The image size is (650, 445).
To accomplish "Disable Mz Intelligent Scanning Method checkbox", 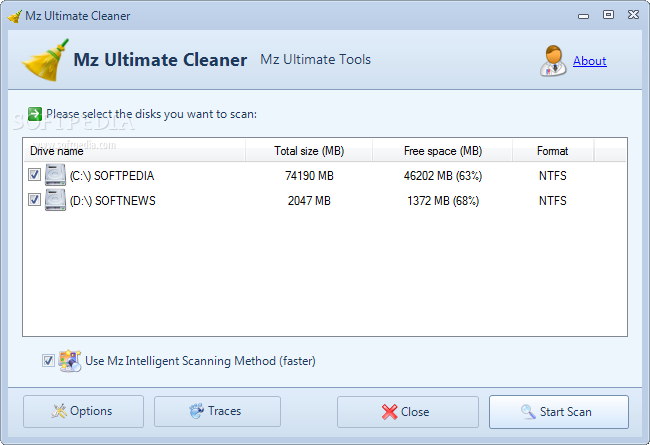I will pyautogui.click(x=48, y=360).
